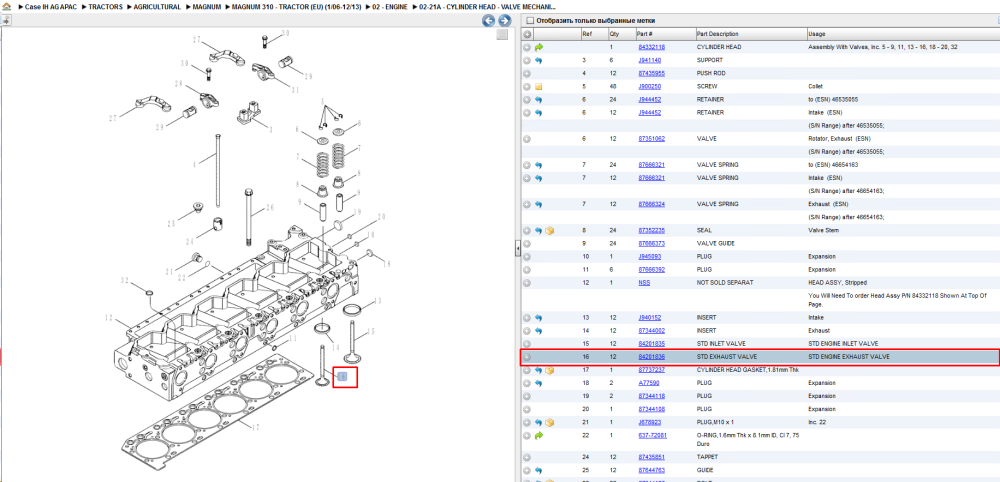Screen dimensions: 1000x482
Task: Select the 'Inc. 22' usage cell
Action: click(818, 423)
